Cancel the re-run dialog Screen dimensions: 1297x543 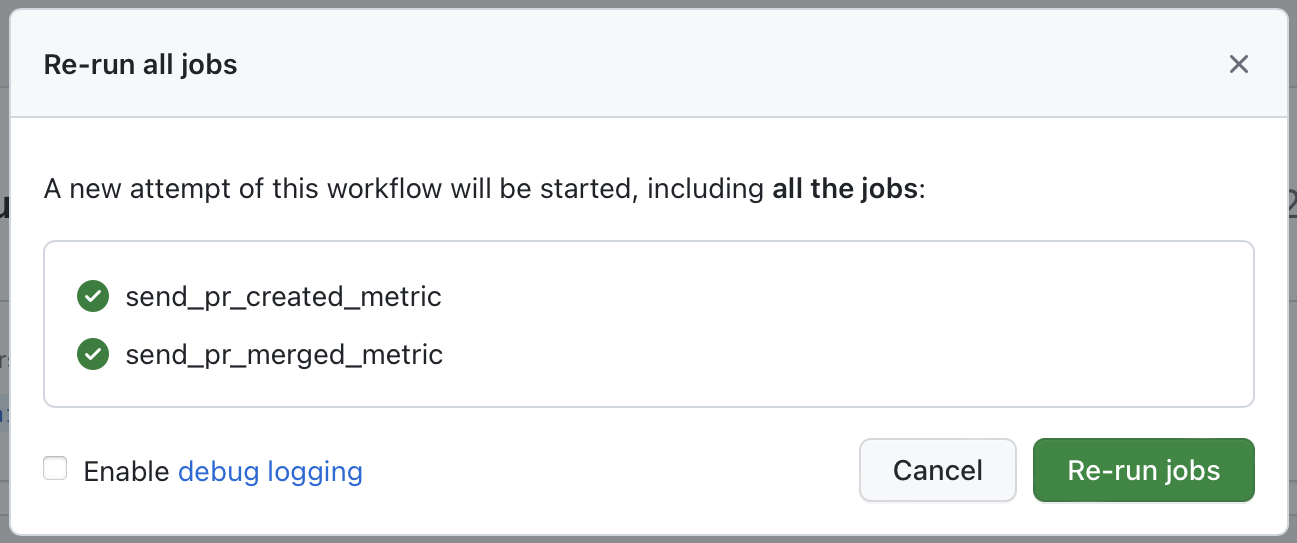coord(937,470)
